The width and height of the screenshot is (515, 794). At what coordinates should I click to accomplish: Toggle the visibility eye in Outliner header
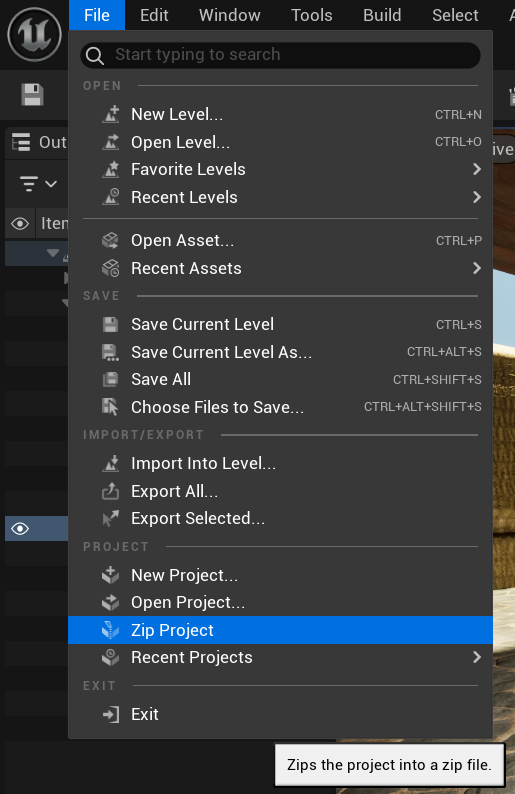coord(20,223)
